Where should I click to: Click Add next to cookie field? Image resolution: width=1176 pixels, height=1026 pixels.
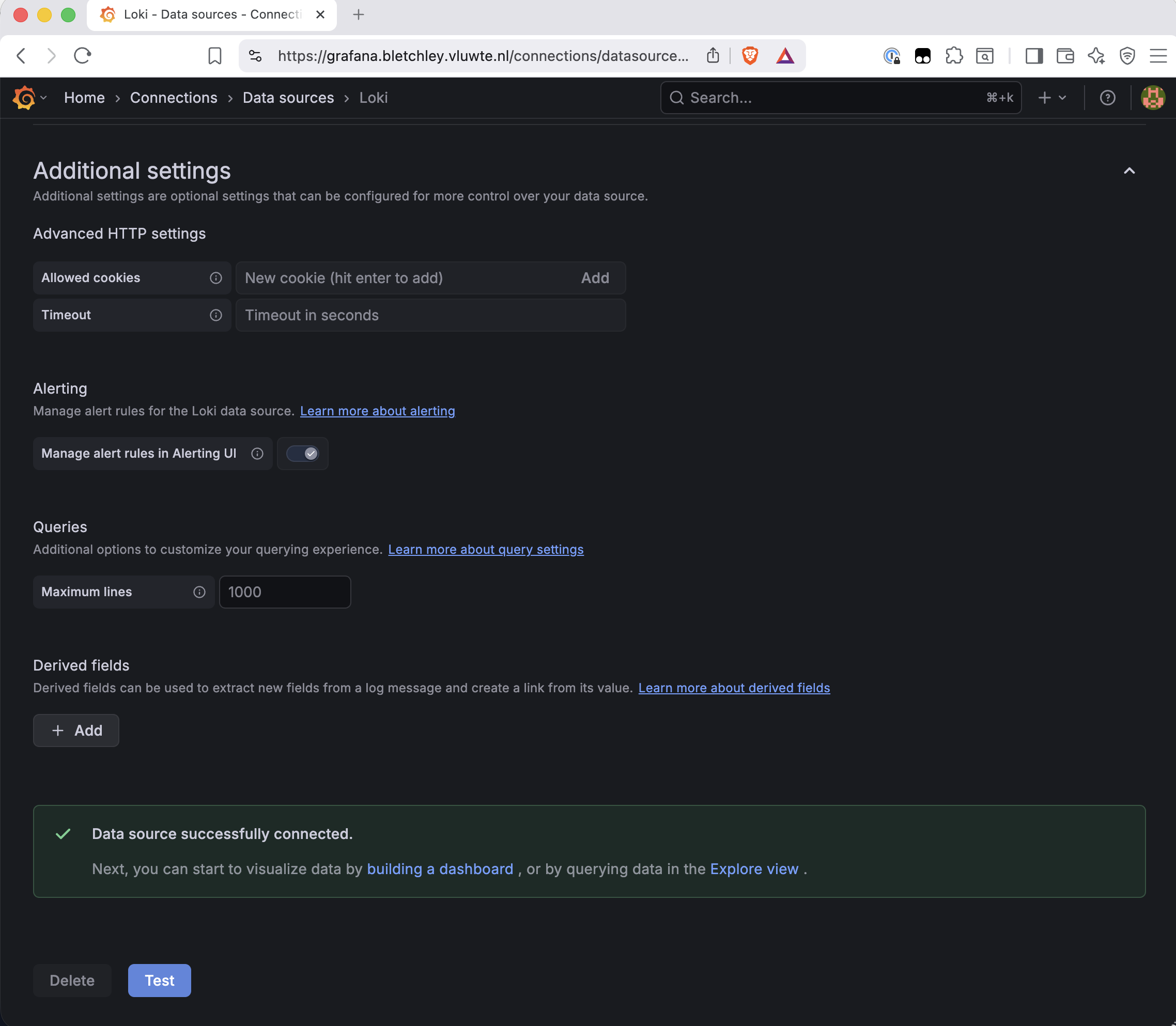(x=595, y=278)
